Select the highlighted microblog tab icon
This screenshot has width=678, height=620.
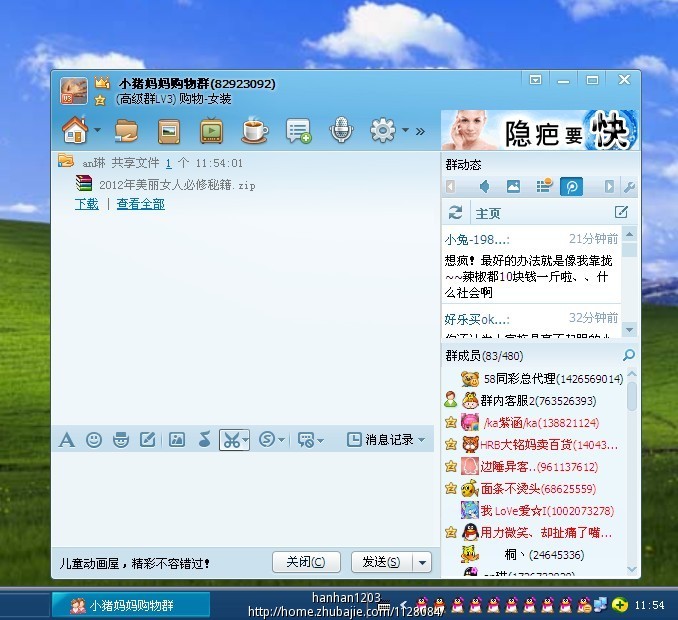[x=571, y=187]
